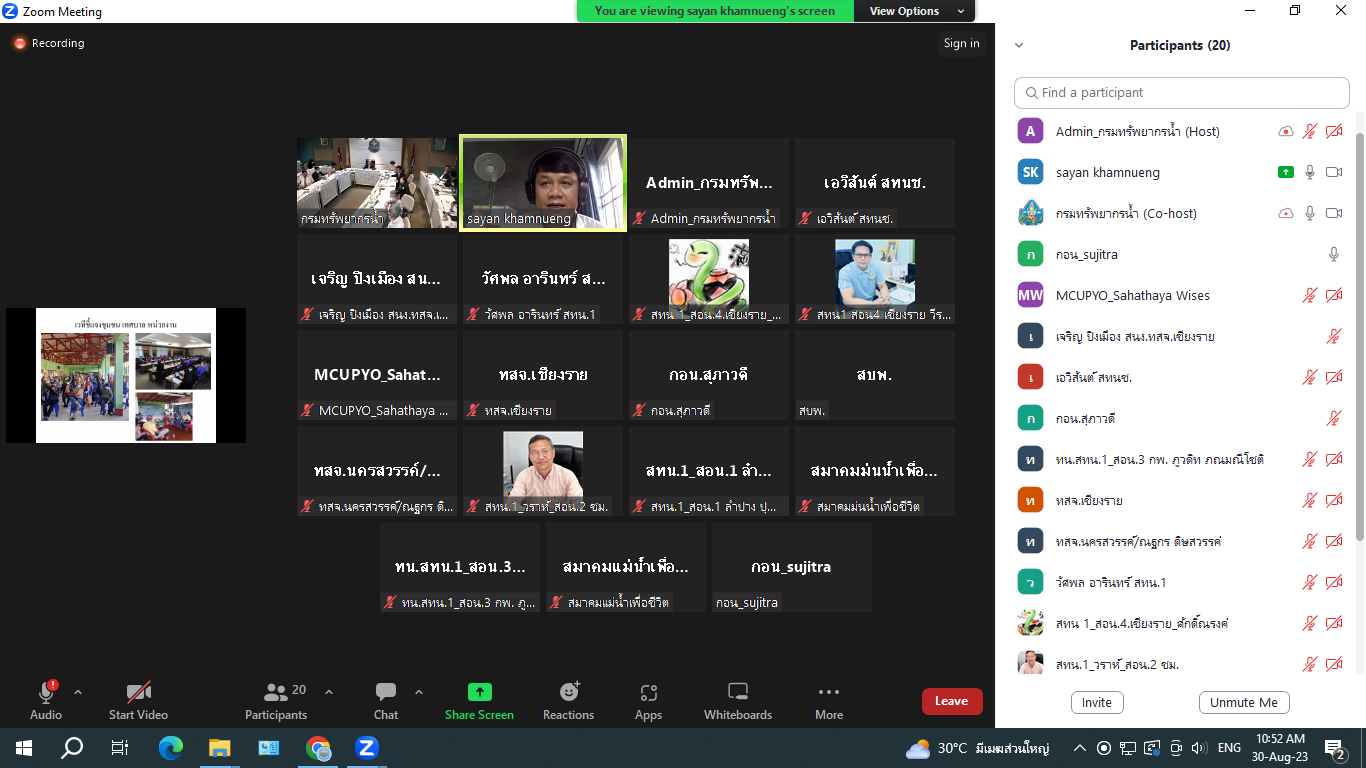Collapse Participants panel with chevron
This screenshot has width=1366, height=768.
1019,45
